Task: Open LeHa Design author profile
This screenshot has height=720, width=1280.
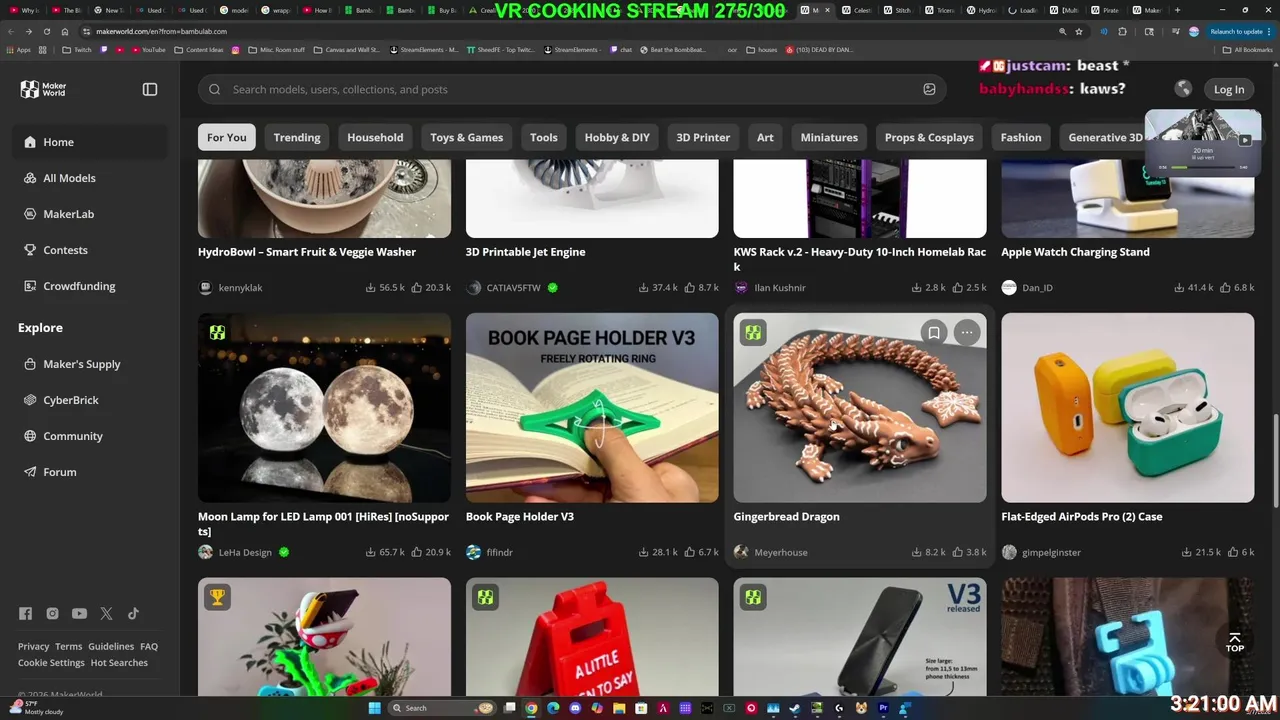Action: click(245, 552)
